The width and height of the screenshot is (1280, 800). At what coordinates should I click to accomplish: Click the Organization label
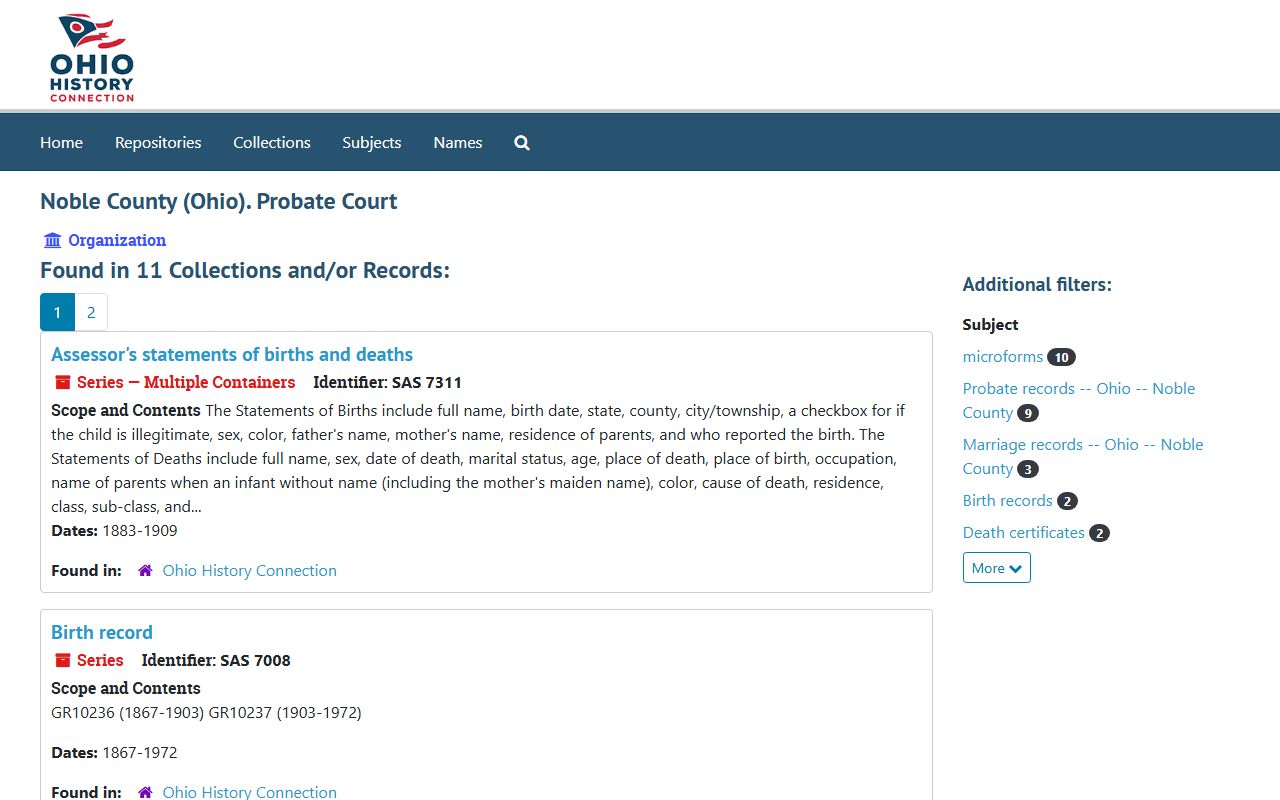pos(117,240)
